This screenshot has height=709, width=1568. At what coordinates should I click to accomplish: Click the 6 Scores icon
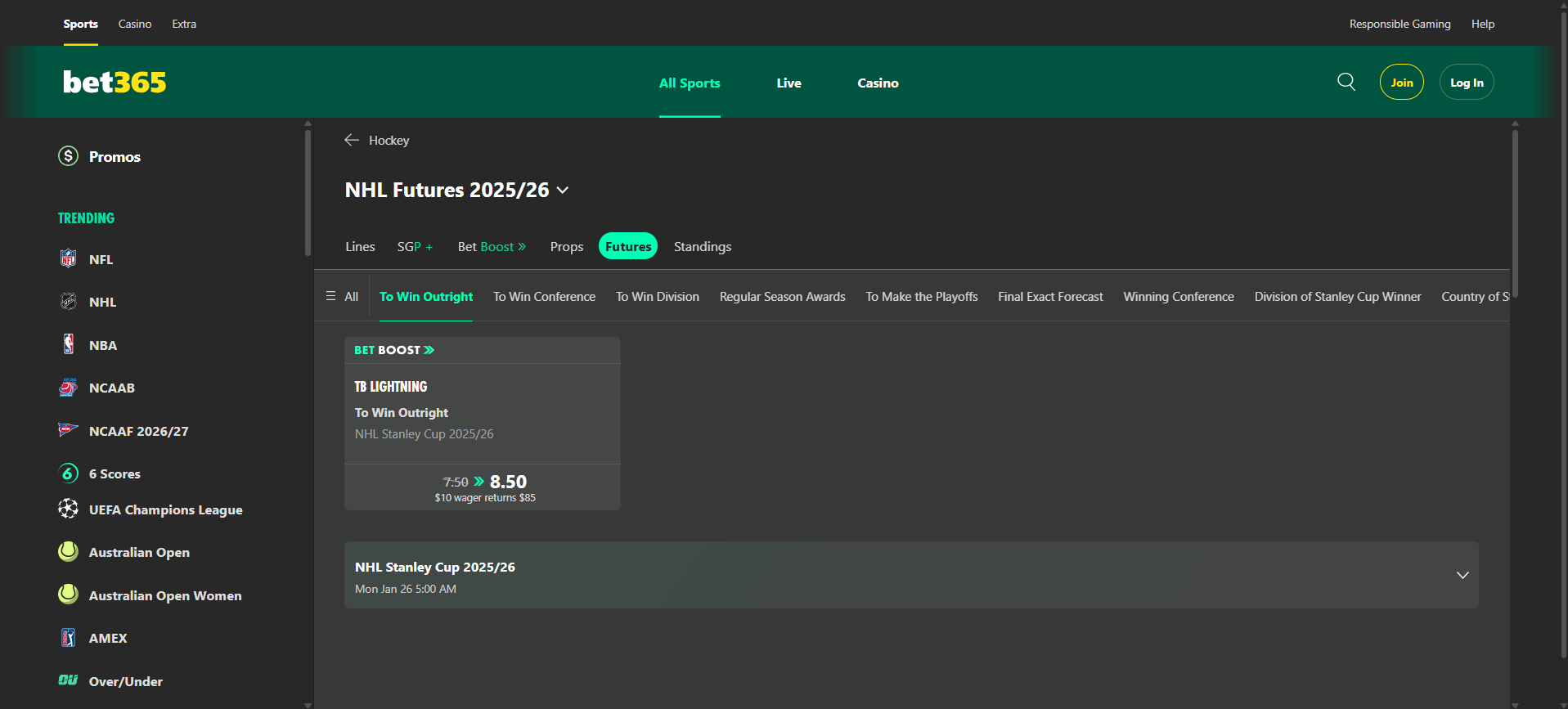[69, 473]
